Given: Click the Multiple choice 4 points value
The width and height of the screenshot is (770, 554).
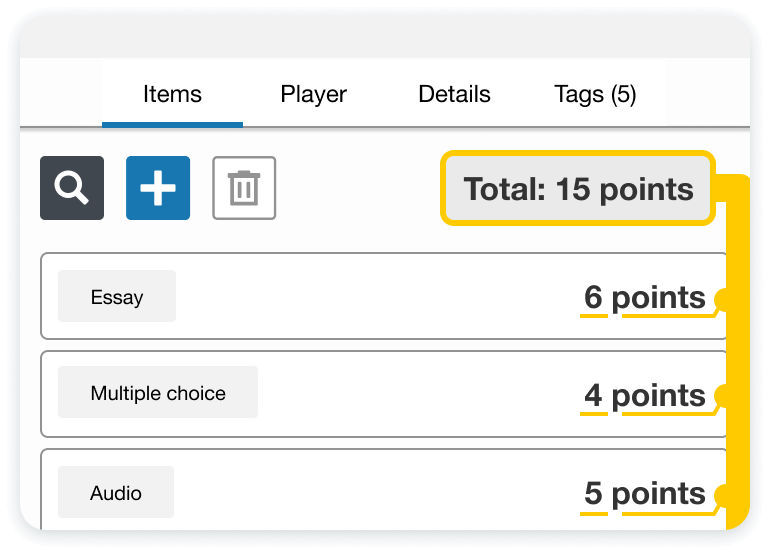Looking at the screenshot, I should point(645,396).
